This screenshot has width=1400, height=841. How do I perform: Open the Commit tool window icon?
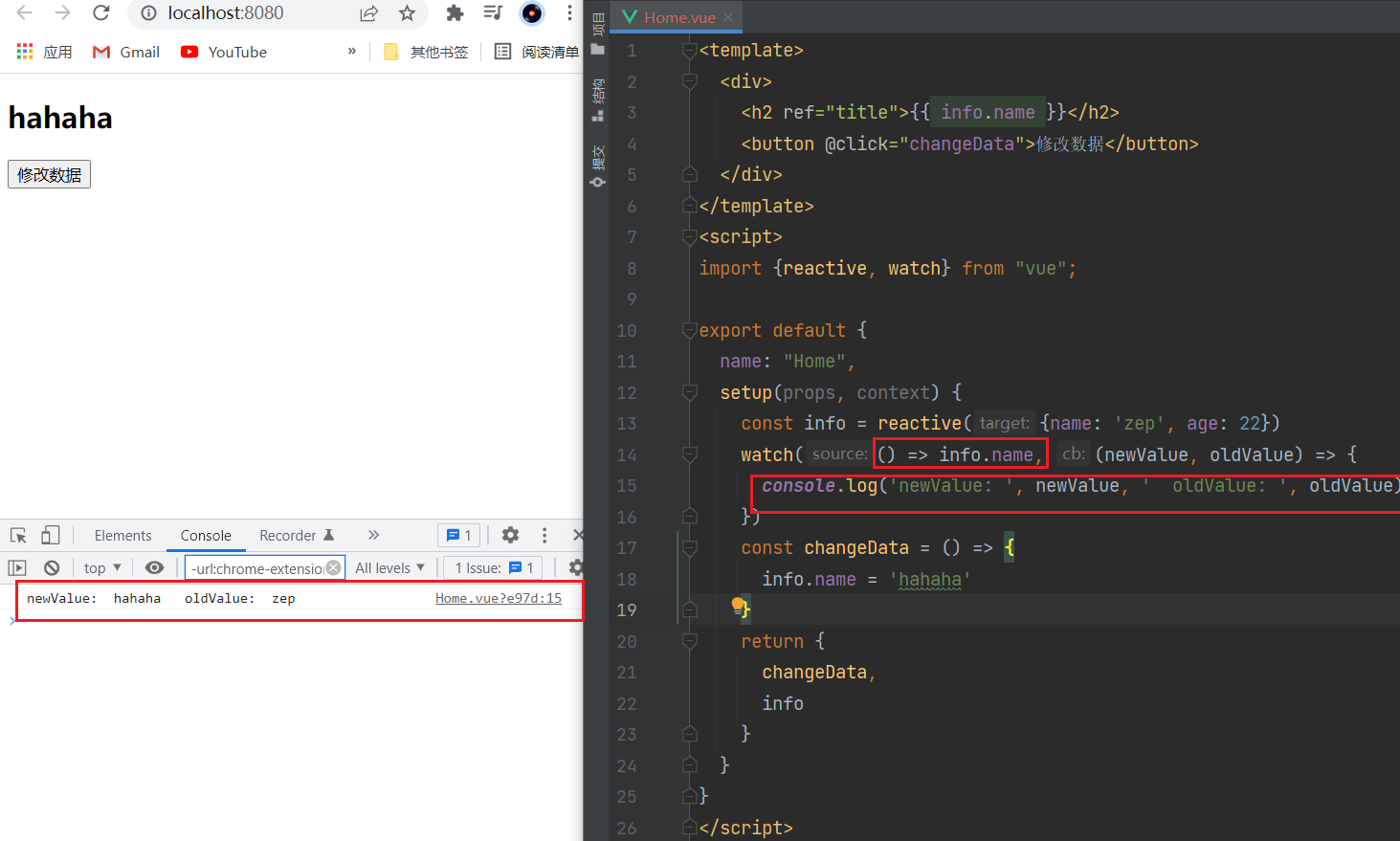598,166
